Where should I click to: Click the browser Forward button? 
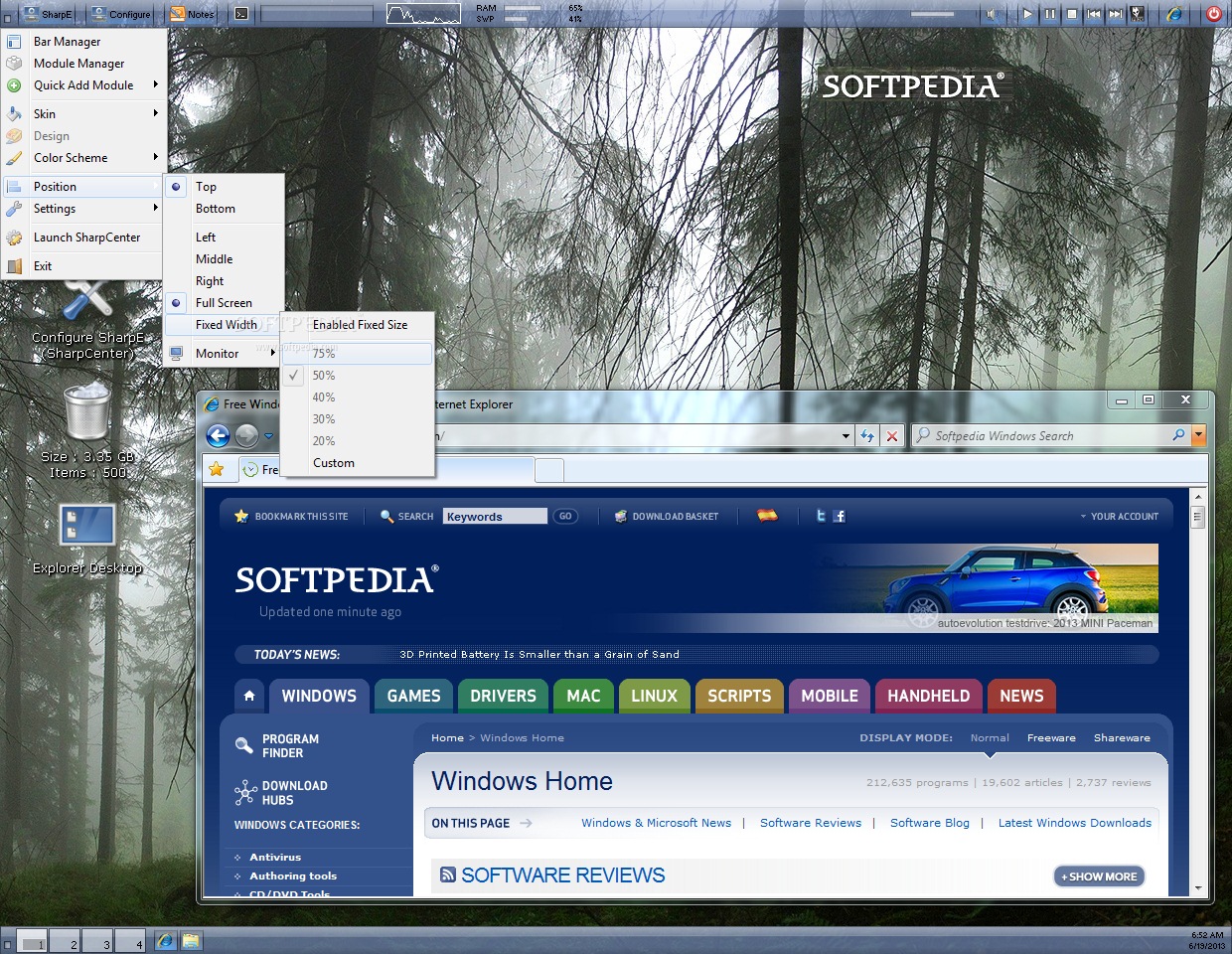pos(246,435)
